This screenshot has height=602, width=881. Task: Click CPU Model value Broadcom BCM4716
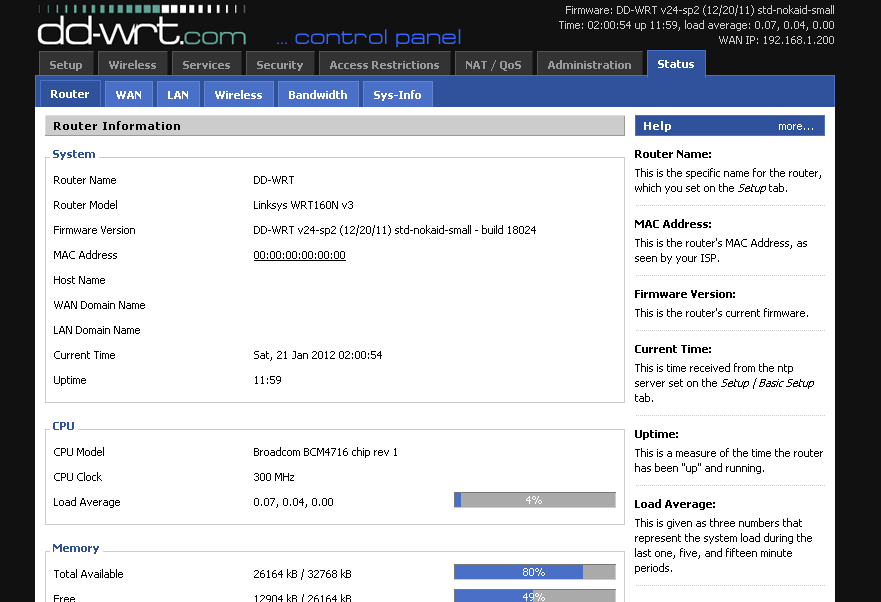(x=325, y=452)
